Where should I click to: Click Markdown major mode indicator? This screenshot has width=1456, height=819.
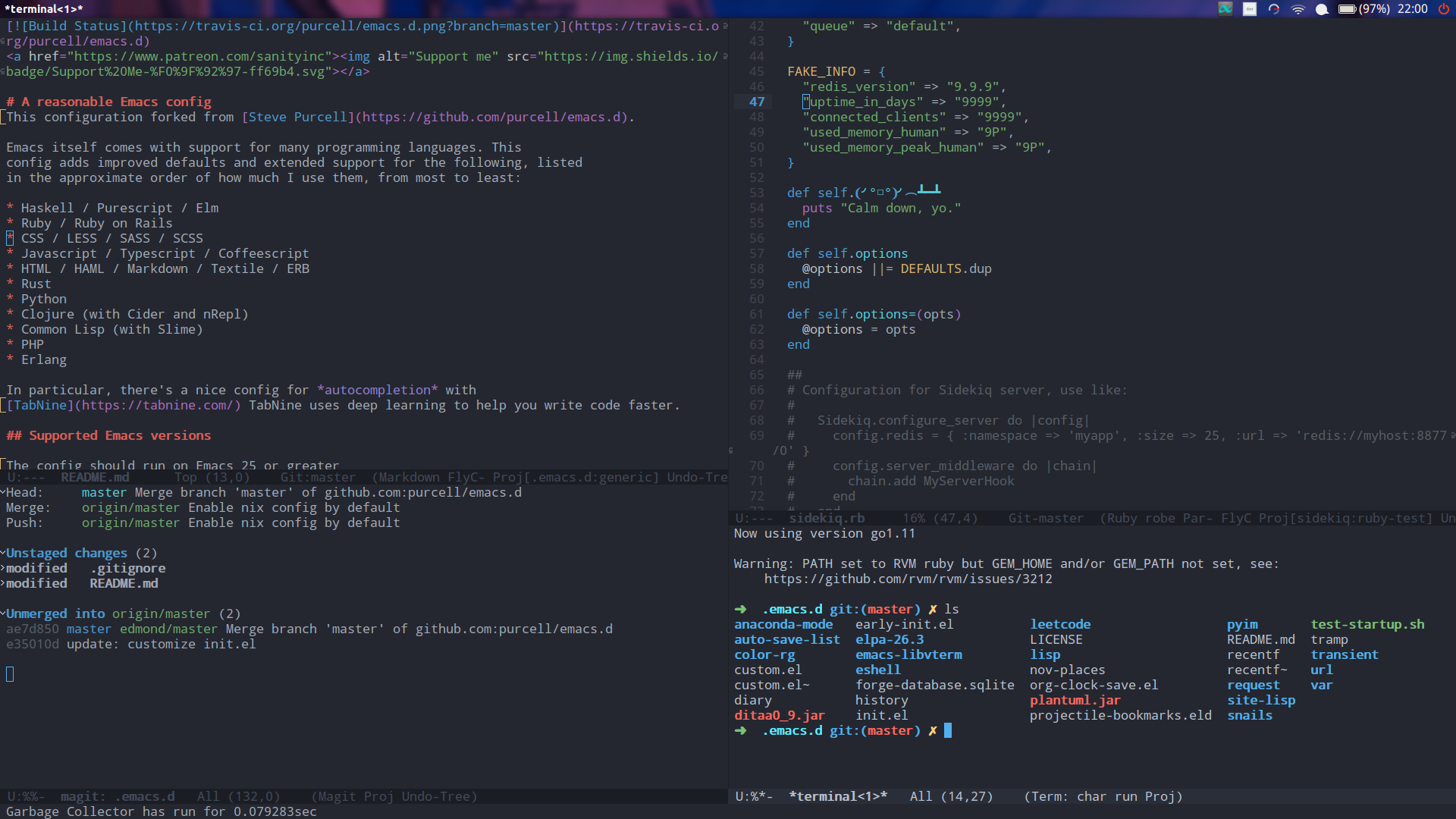(x=409, y=477)
